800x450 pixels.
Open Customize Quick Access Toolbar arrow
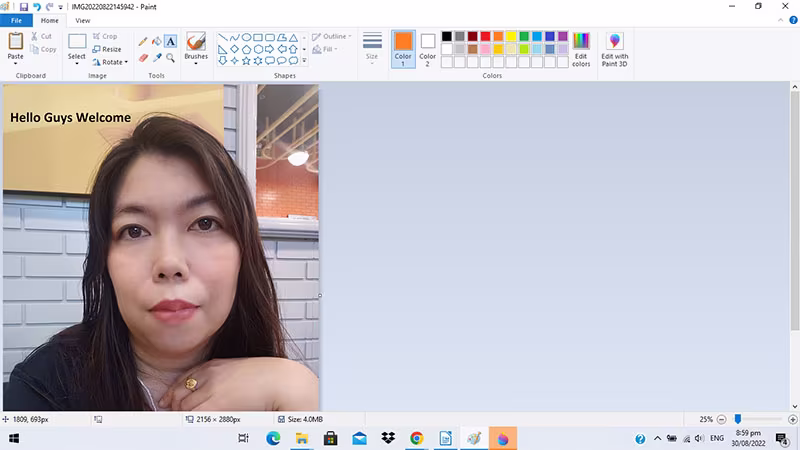tap(61, 7)
